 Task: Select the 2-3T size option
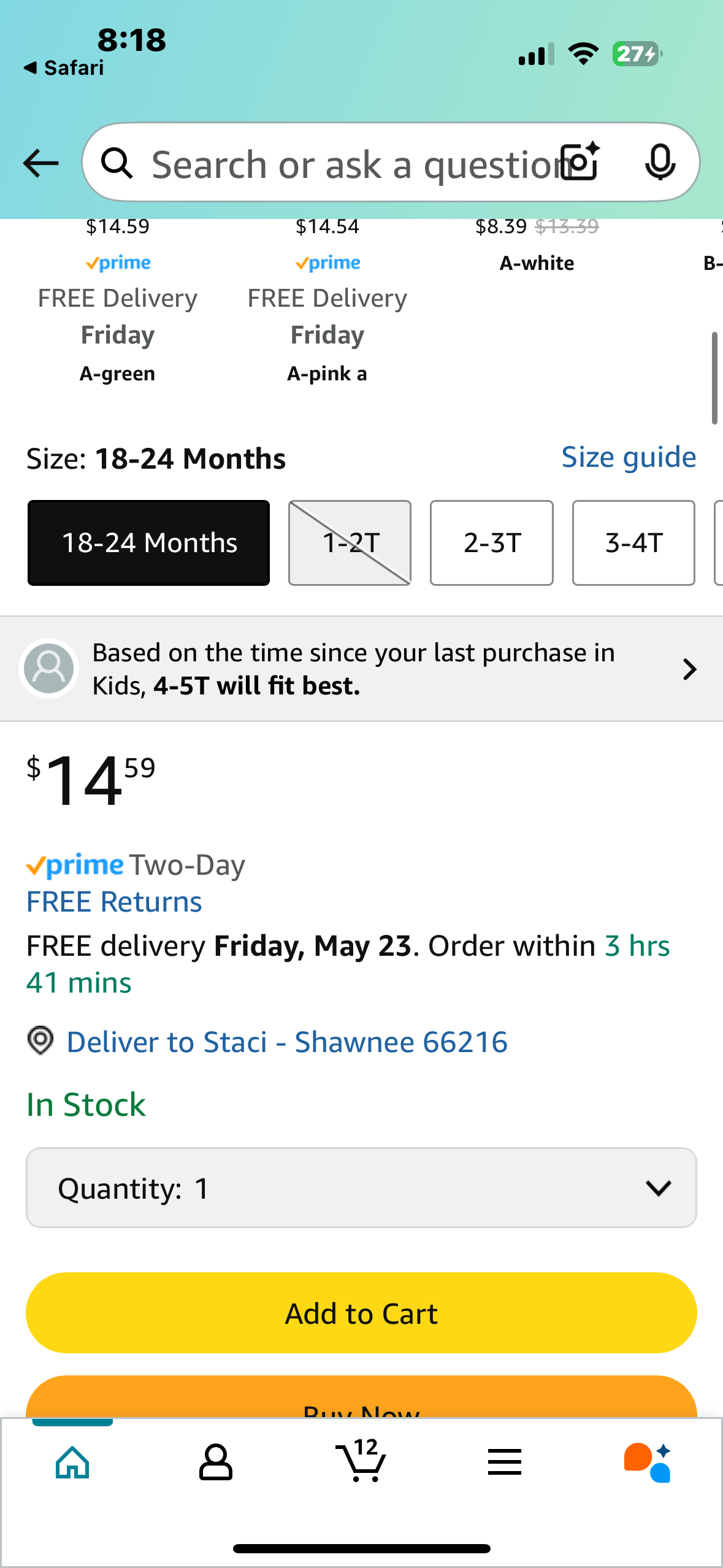pos(492,543)
